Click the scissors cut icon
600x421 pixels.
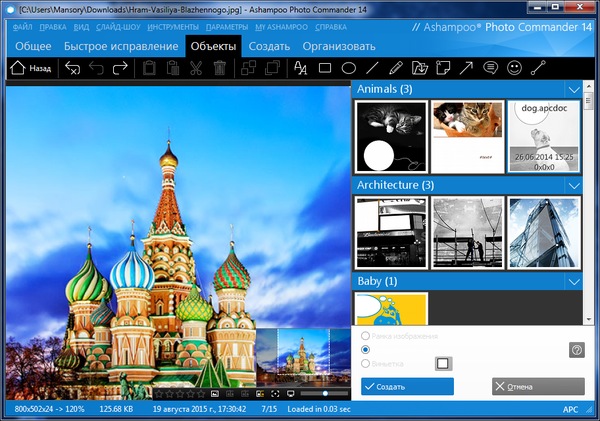[x=195, y=69]
